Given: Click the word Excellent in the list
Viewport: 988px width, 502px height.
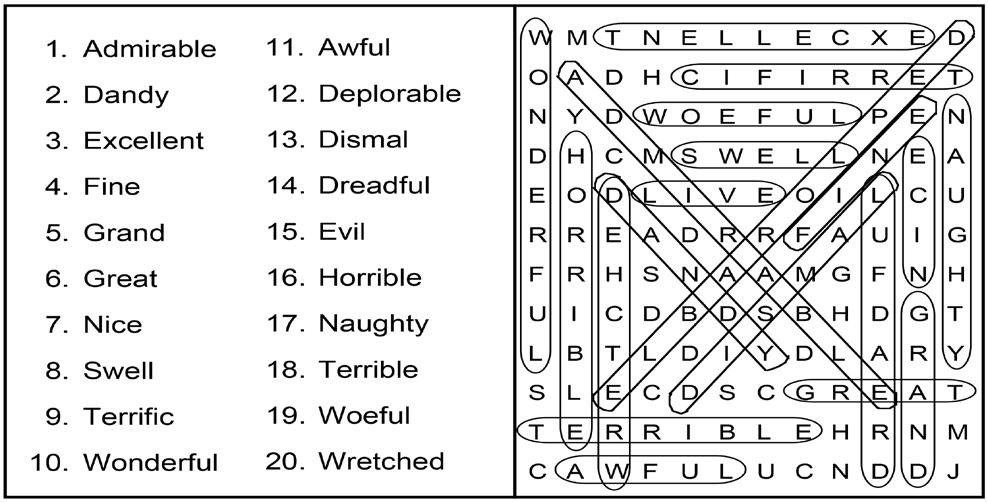Looking at the screenshot, I should [143, 141].
